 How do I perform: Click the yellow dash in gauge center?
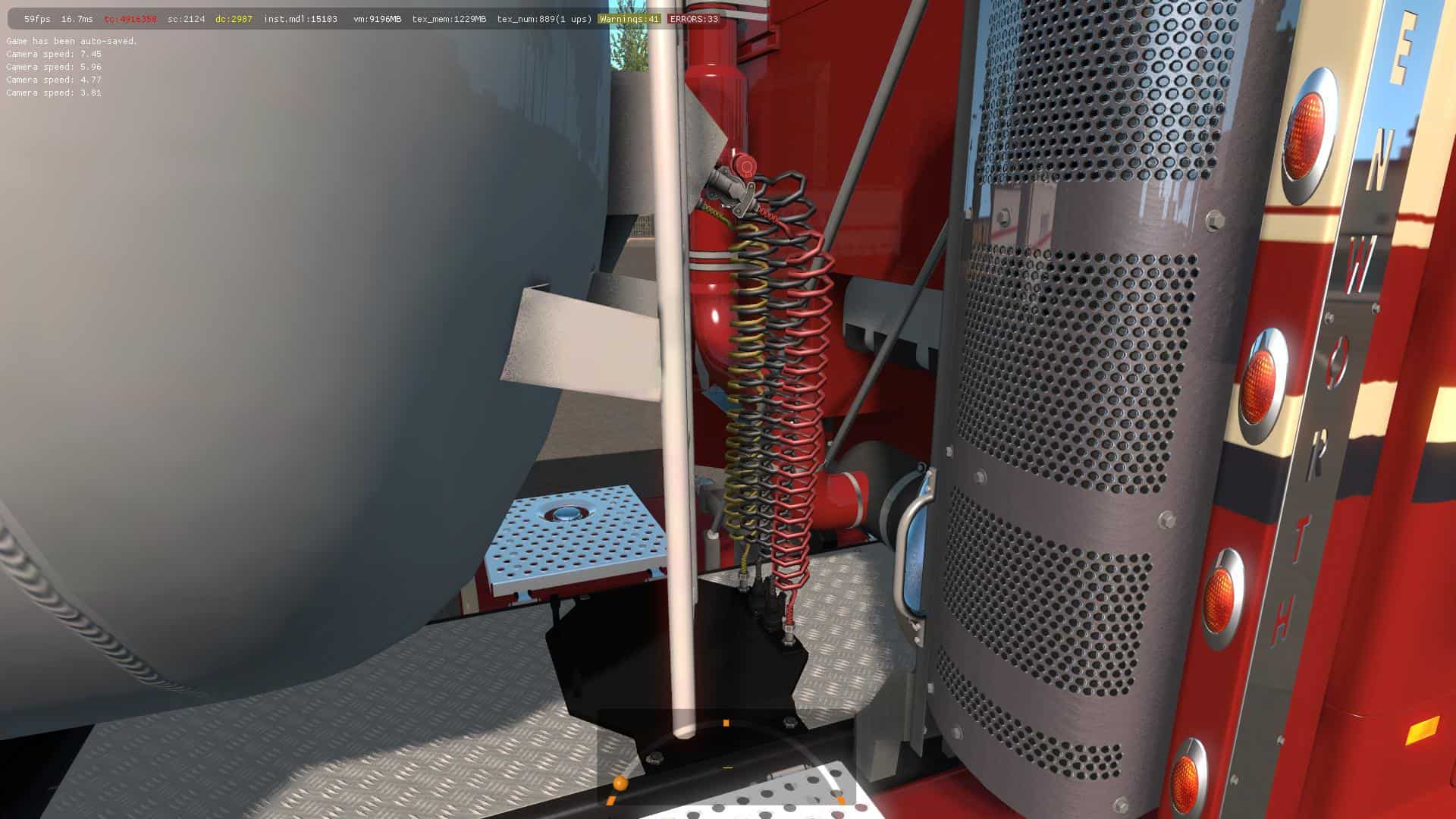(728, 767)
